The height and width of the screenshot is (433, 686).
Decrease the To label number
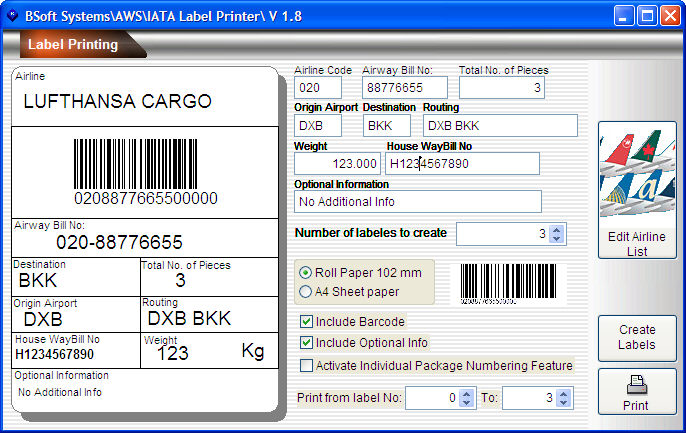click(x=564, y=402)
